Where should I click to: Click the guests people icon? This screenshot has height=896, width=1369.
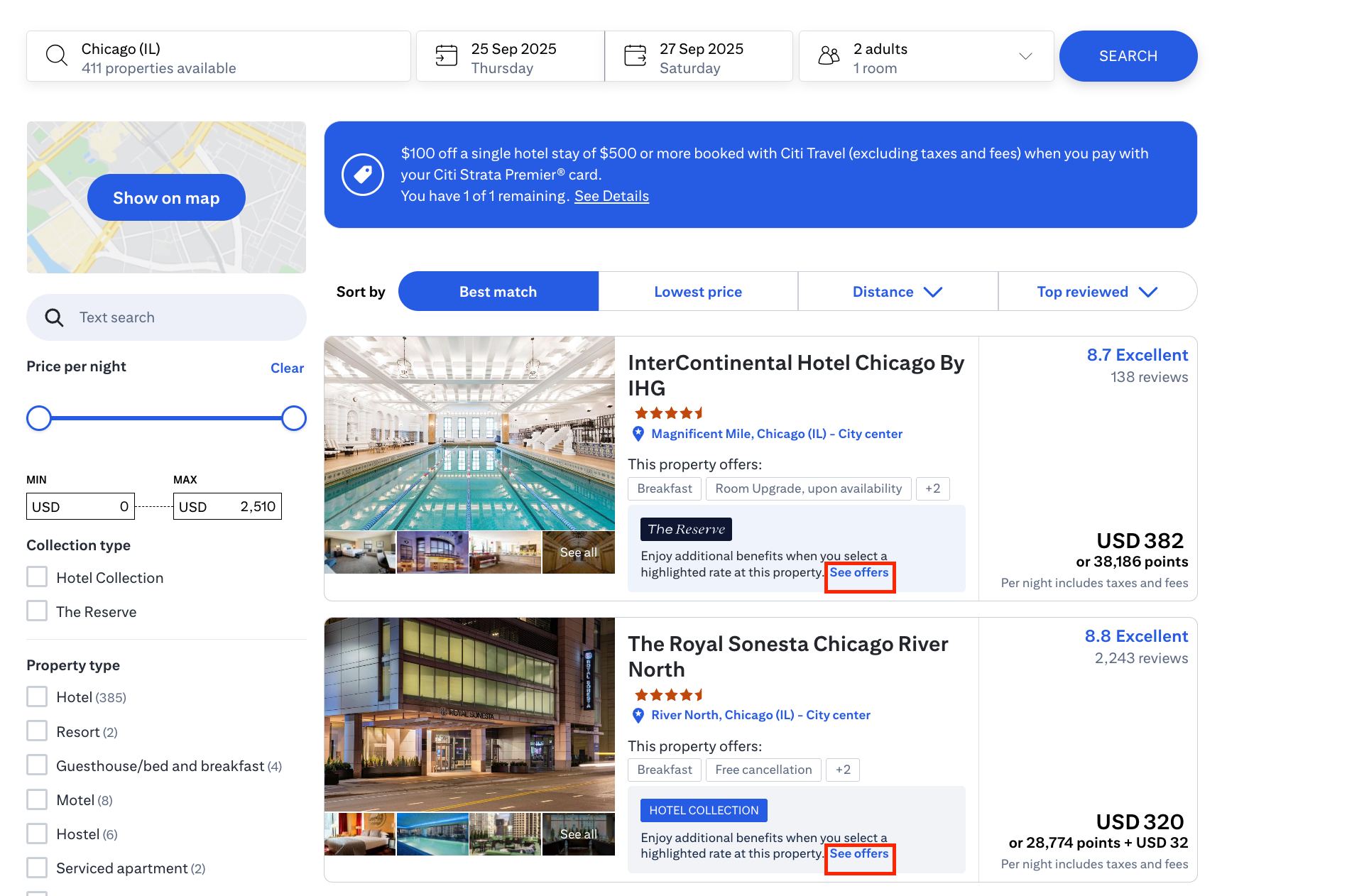coord(829,55)
